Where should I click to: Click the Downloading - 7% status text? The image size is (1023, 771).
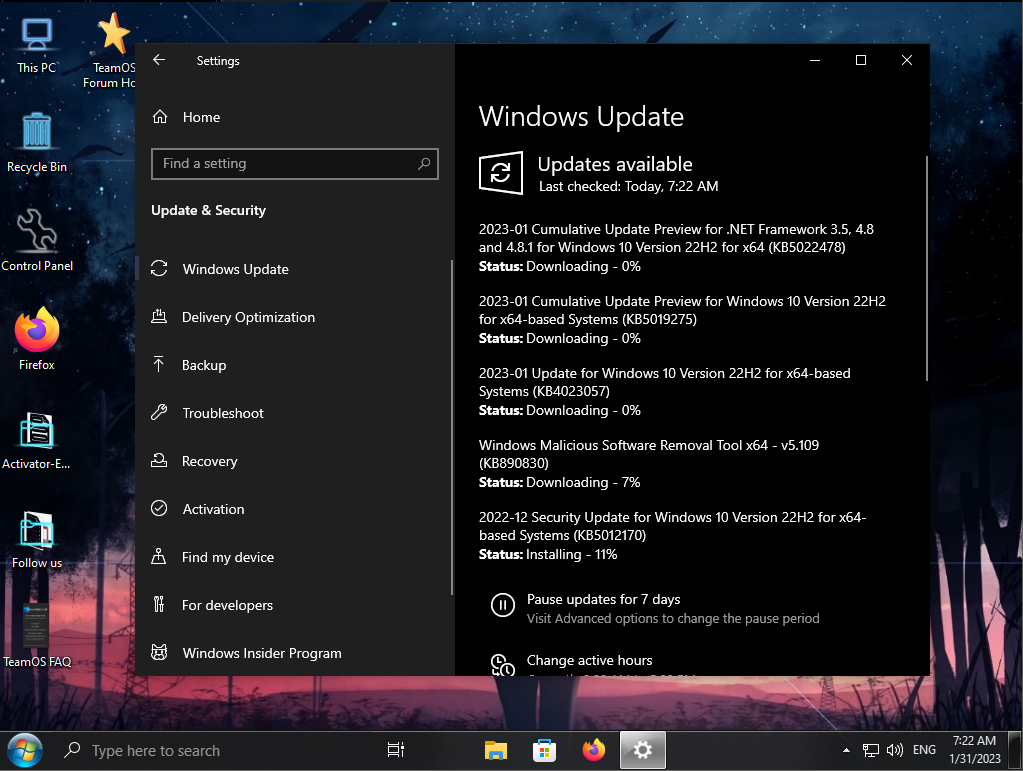pyautogui.click(x=583, y=482)
